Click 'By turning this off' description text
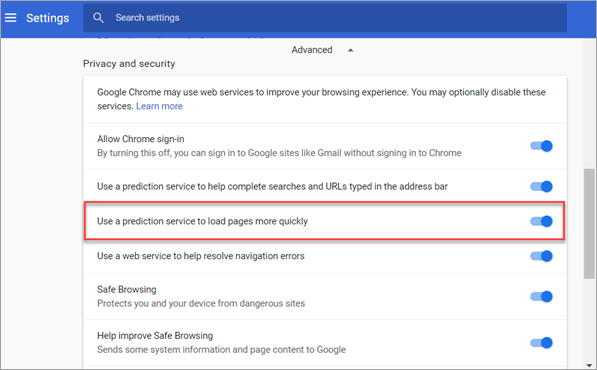 pyautogui.click(x=279, y=153)
